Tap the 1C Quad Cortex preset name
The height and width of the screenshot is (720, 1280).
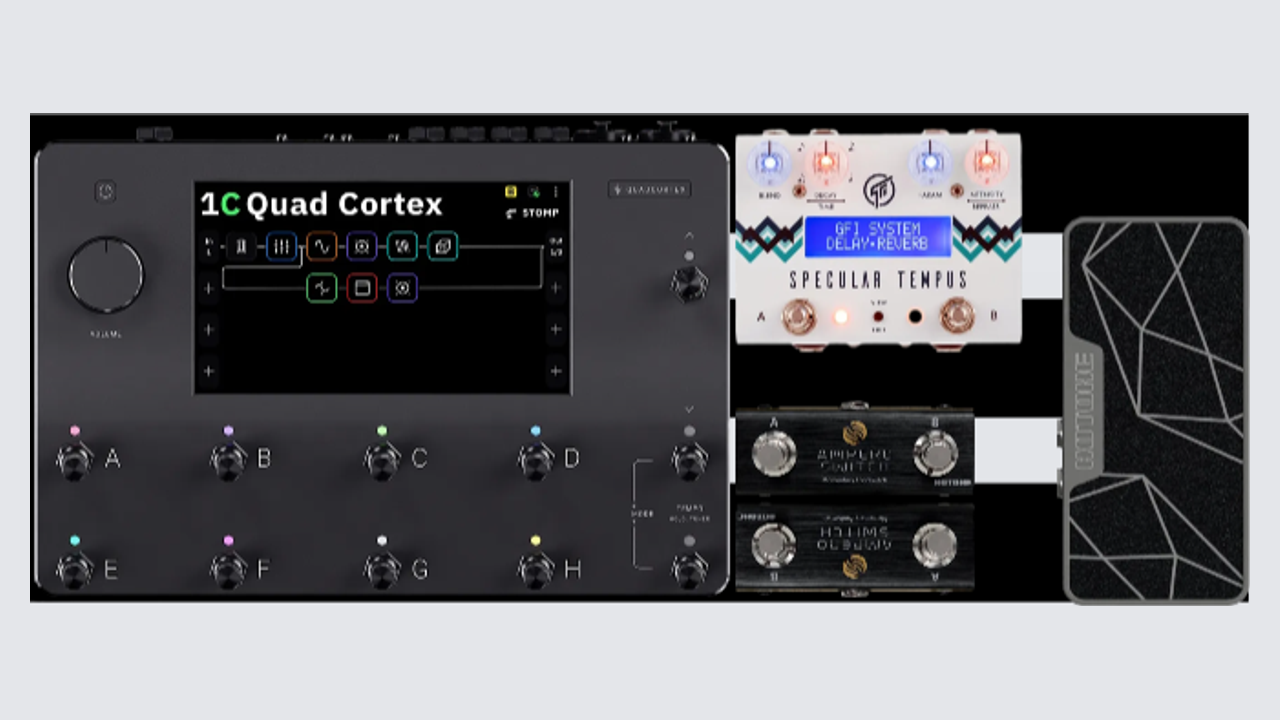(321, 204)
